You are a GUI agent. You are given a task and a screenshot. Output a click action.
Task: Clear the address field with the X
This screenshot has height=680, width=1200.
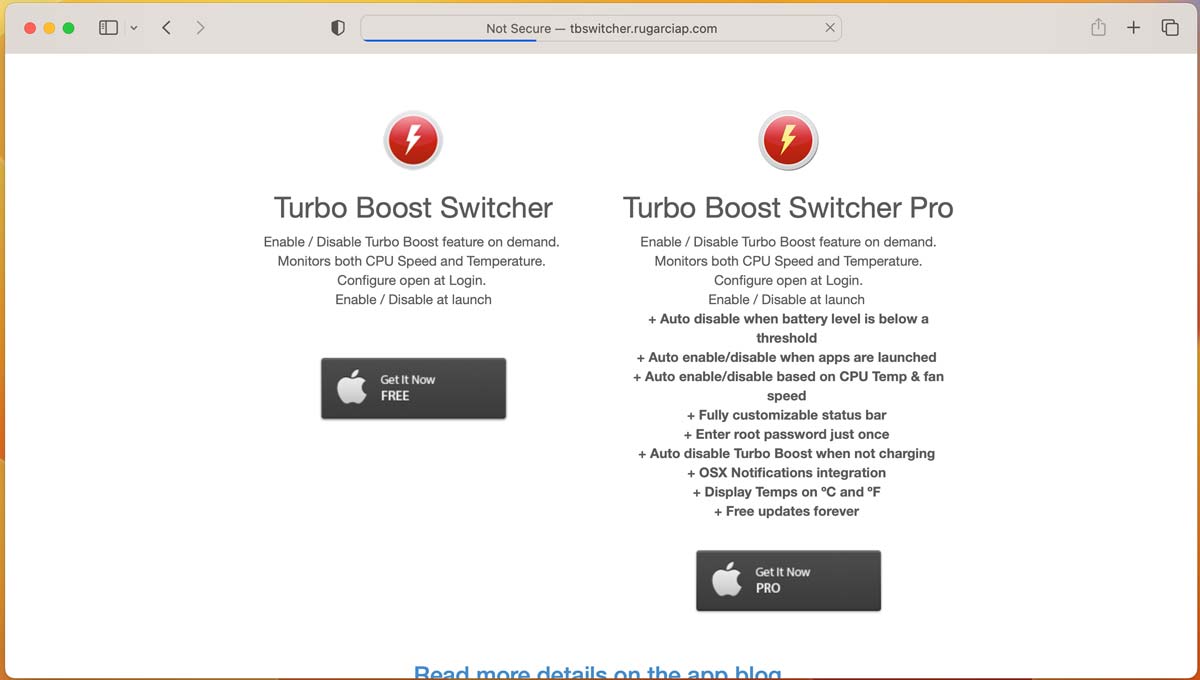(830, 28)
